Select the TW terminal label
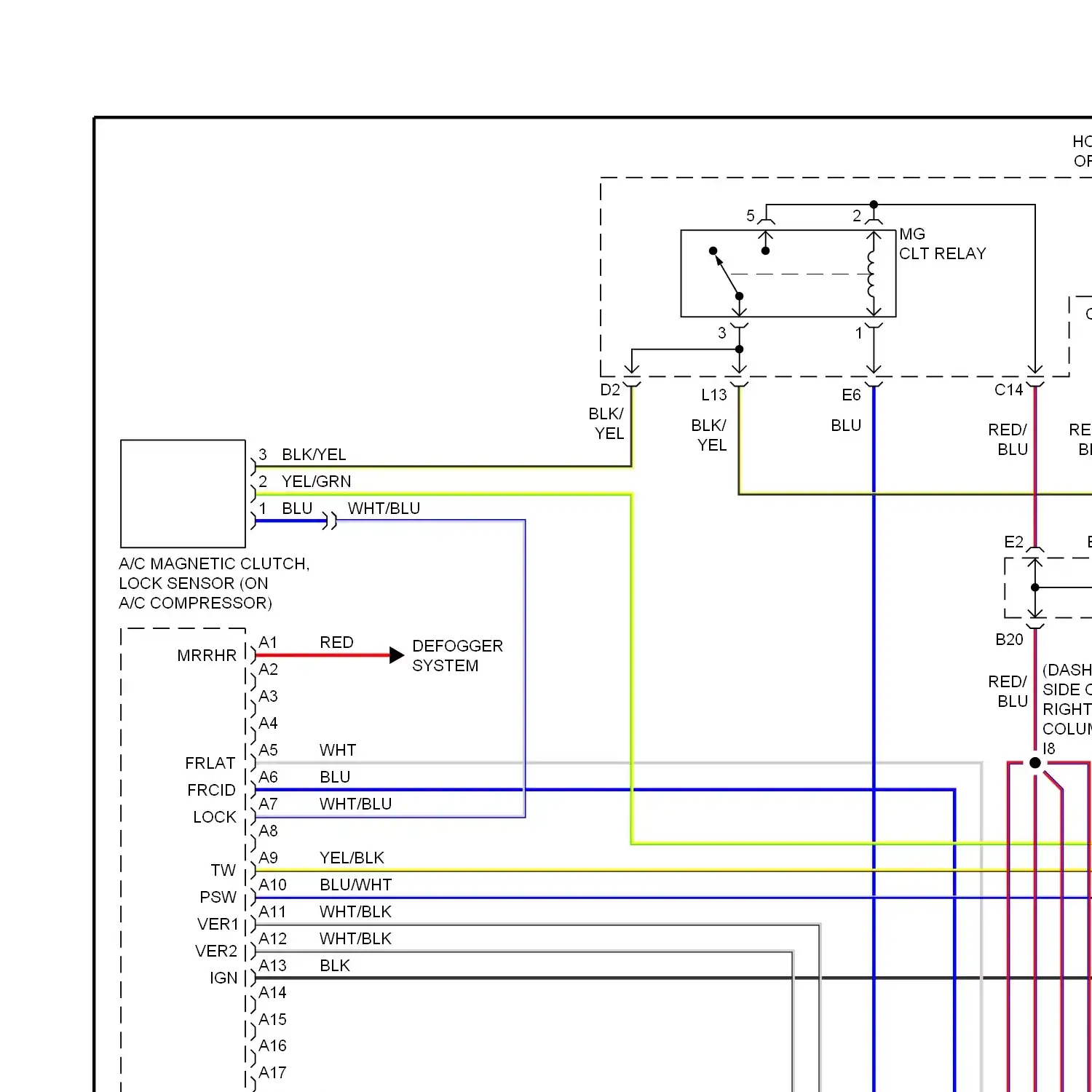1092x1092 pixels. point(223,870)
